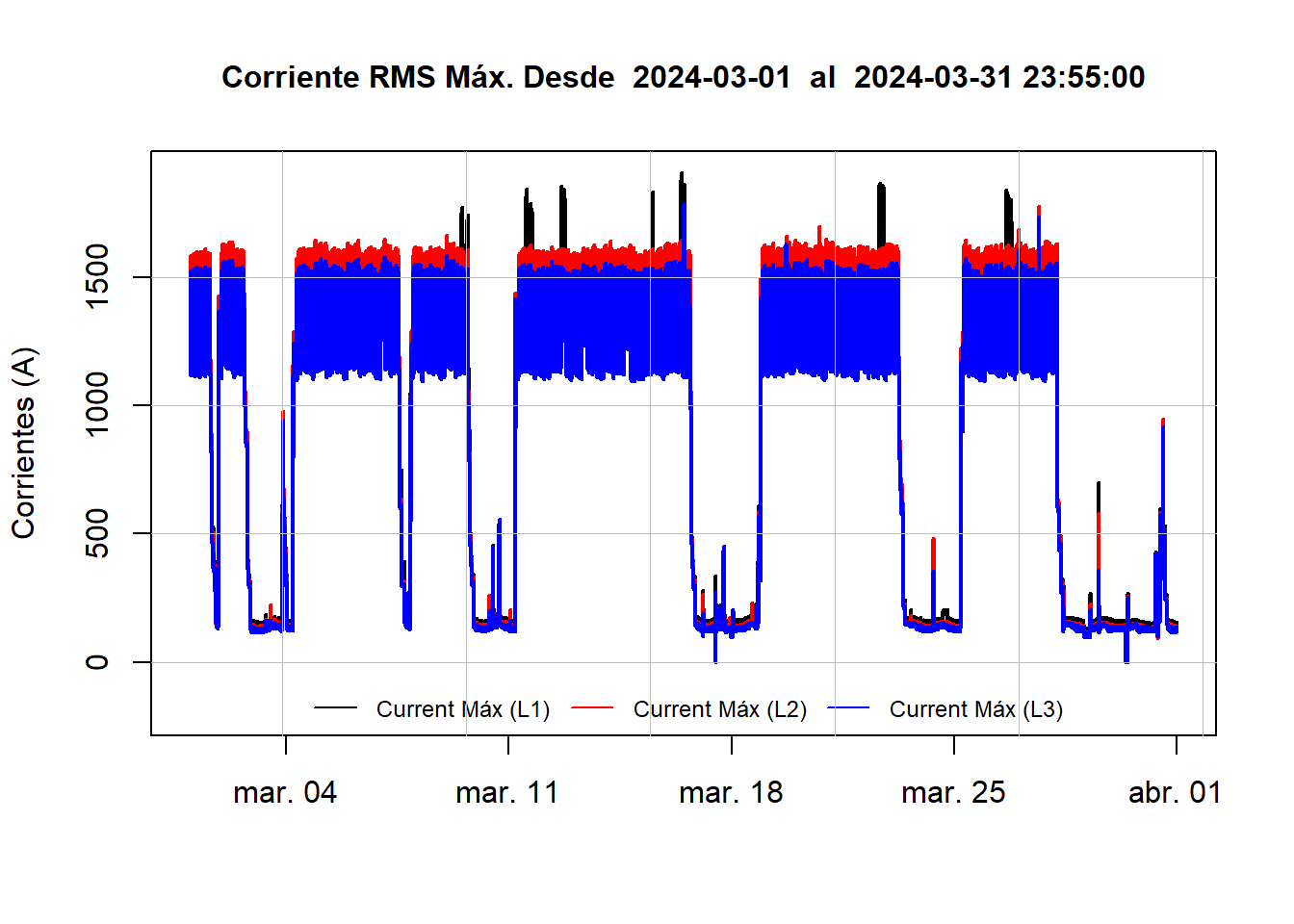Viewport: 1294px width, 924px height.
Task: Click the '1500' y-axis tick label
Action: [x=97, y=277]
